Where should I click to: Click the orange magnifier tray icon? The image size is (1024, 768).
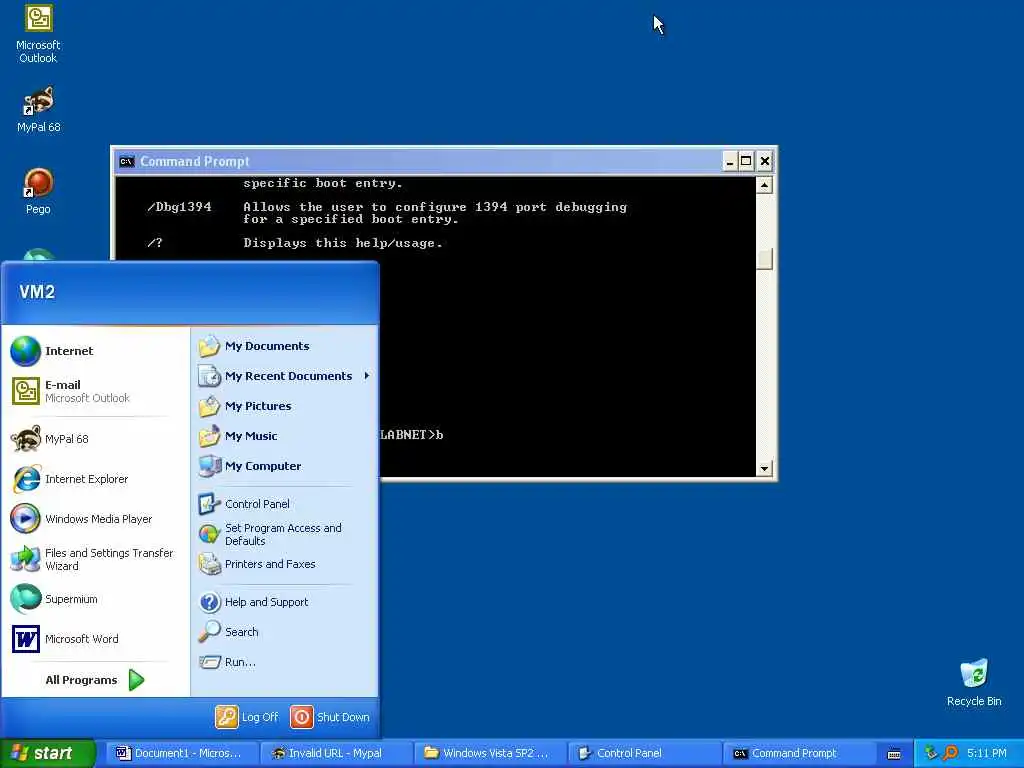click(x=950, y=753)
